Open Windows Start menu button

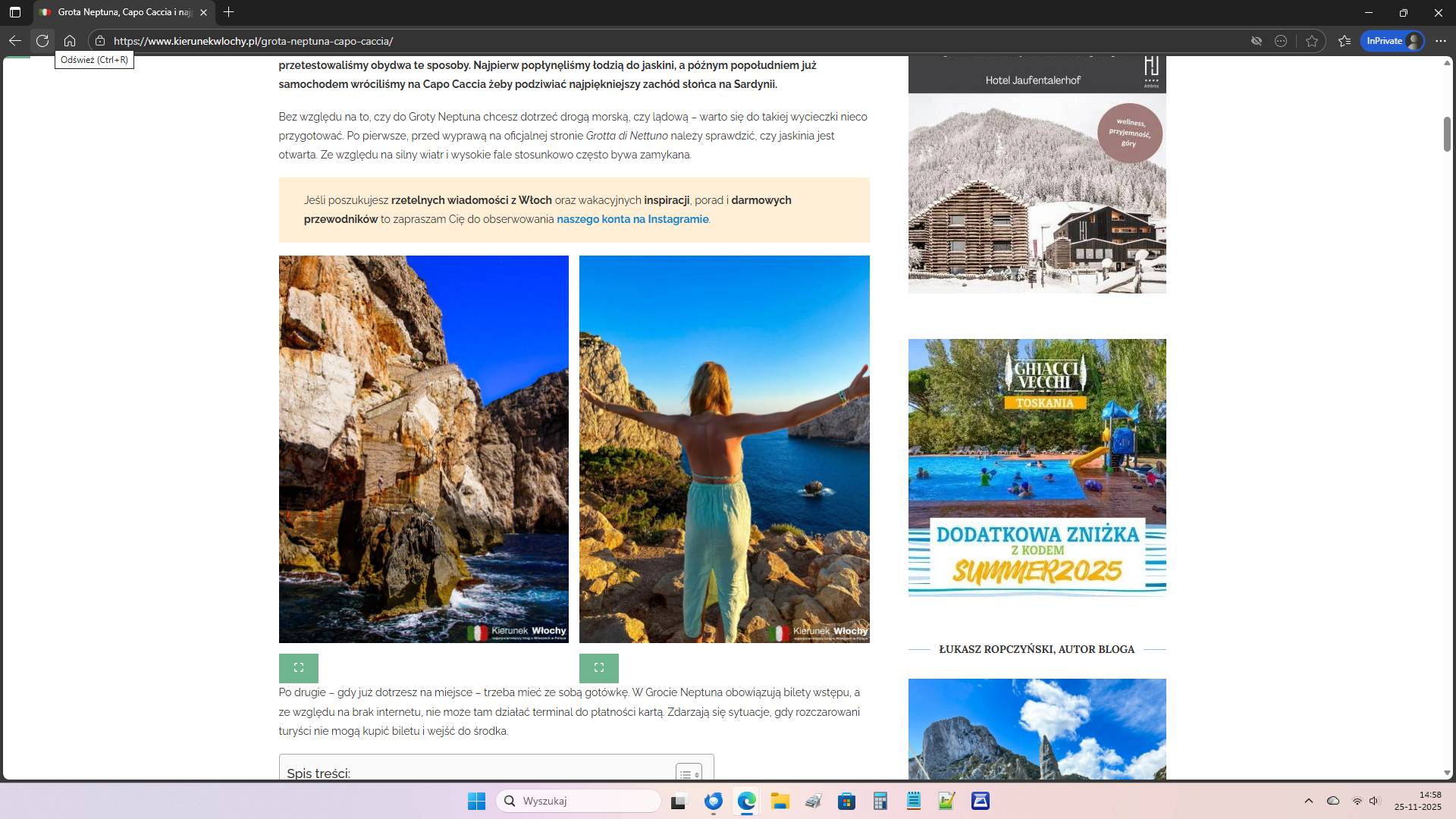[476, 801]
